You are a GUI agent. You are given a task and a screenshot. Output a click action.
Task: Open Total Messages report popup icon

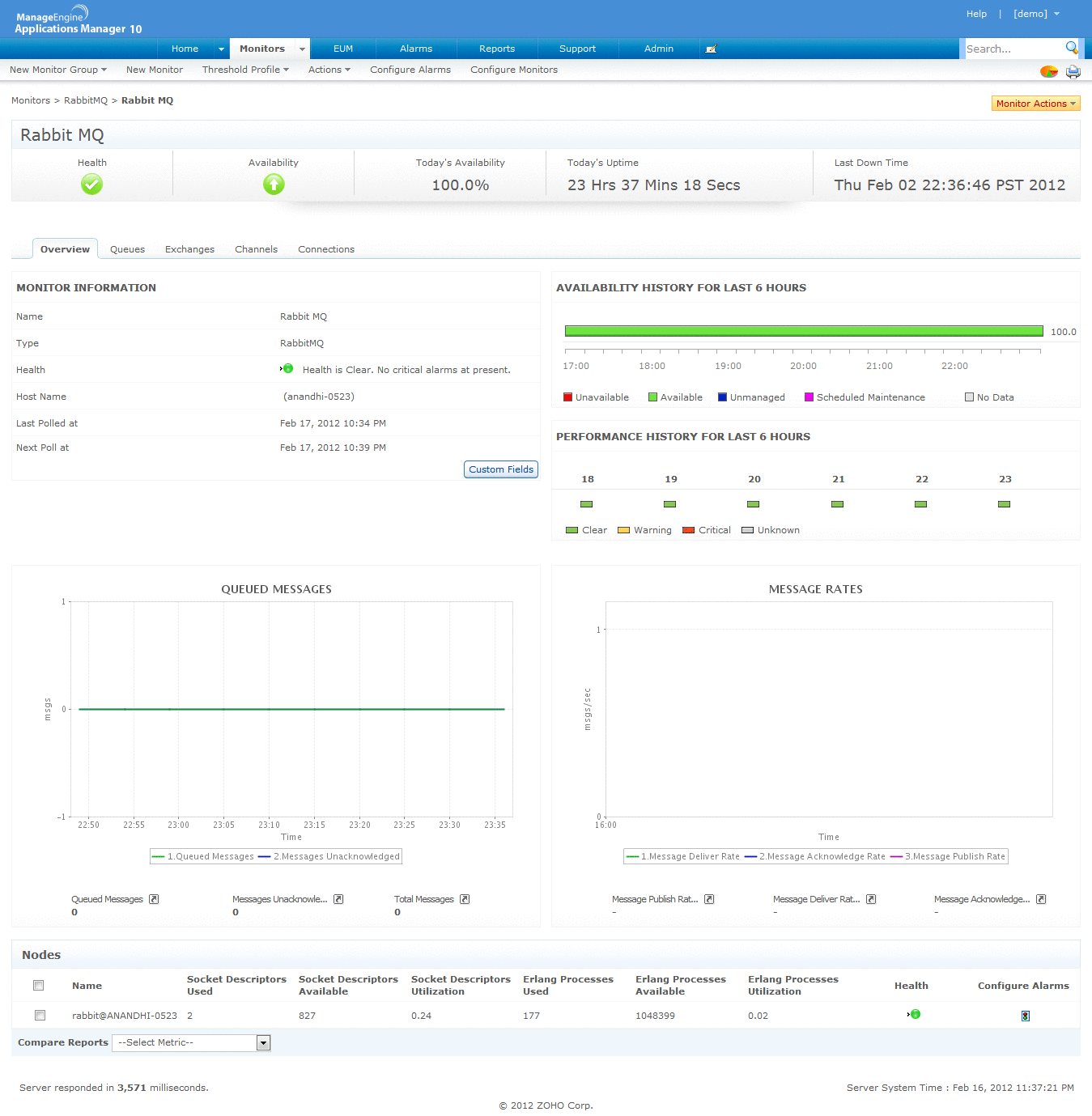(x=465, y=899)
